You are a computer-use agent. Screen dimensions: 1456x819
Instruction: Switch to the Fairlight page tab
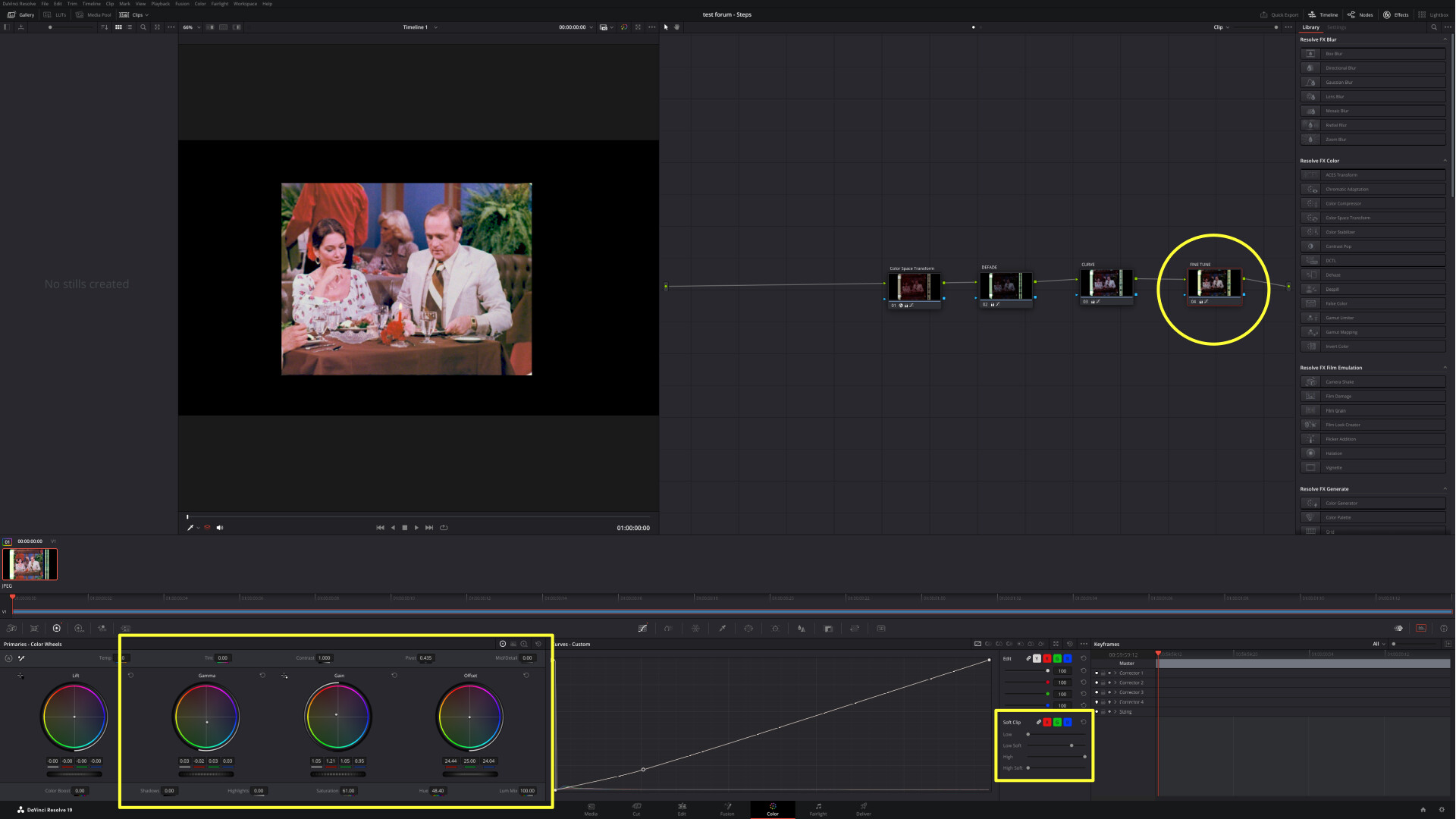click(x=817, y=809)
